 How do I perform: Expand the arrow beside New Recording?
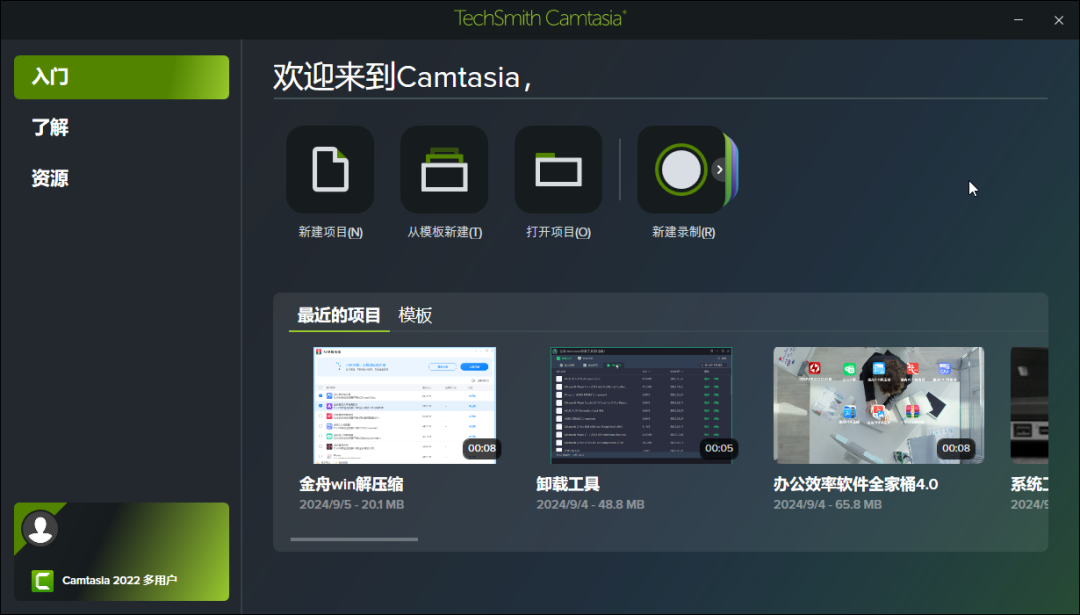720,169
